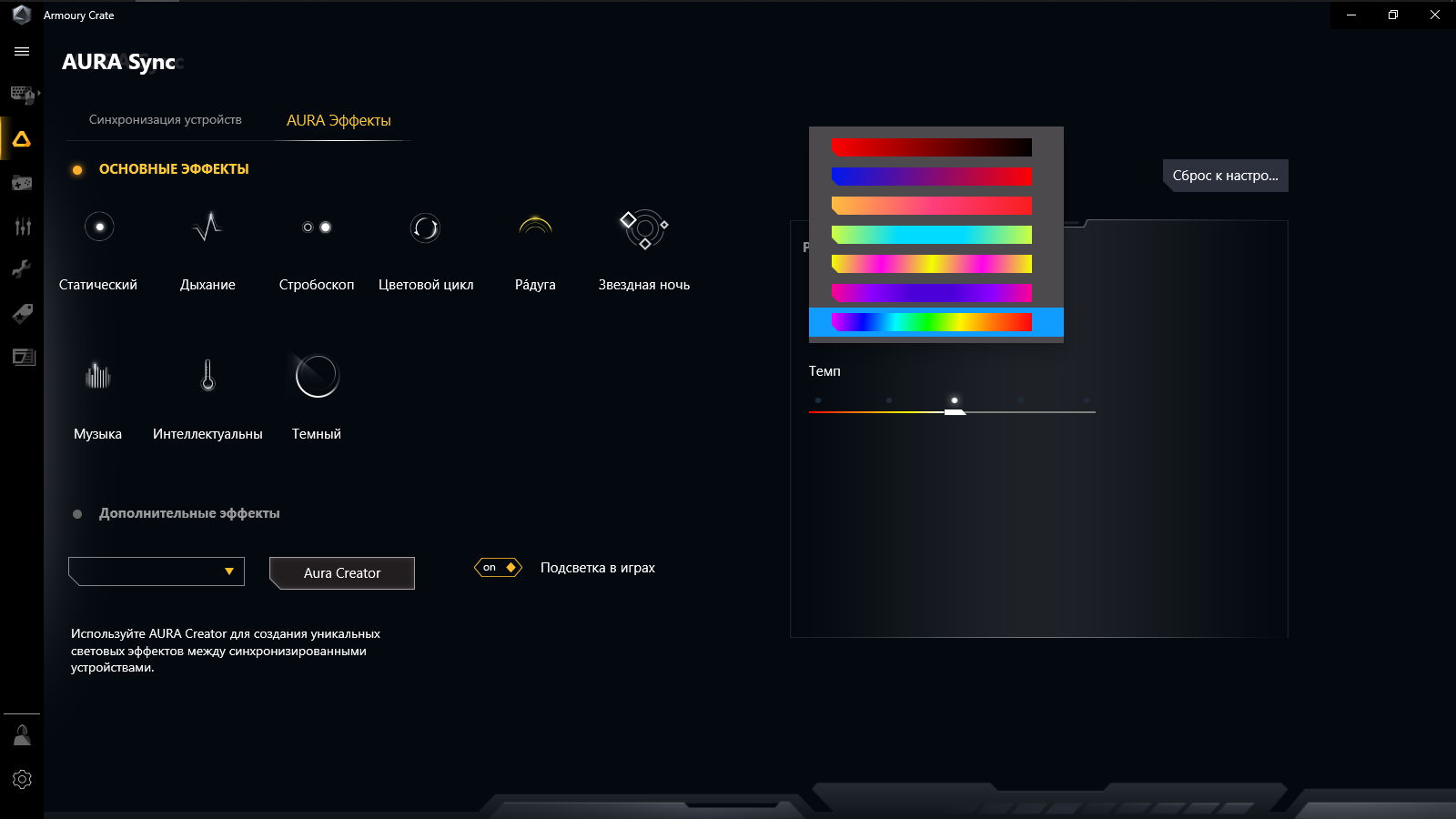Screen dimensions: 1456x819
Task: Switch to the device synchronization tab
Action: [166, 119]
